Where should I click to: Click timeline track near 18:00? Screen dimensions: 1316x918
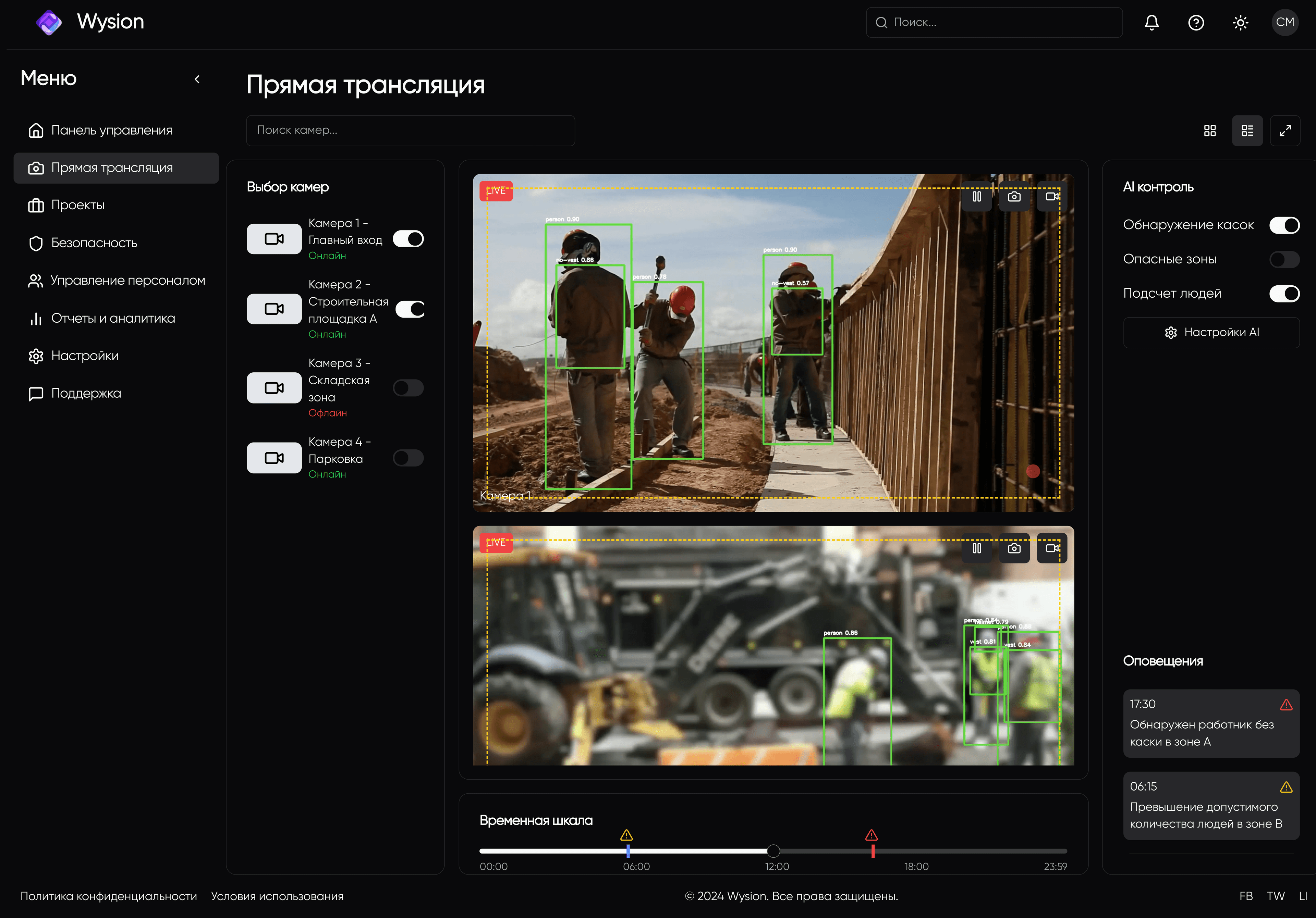(916, 851)
